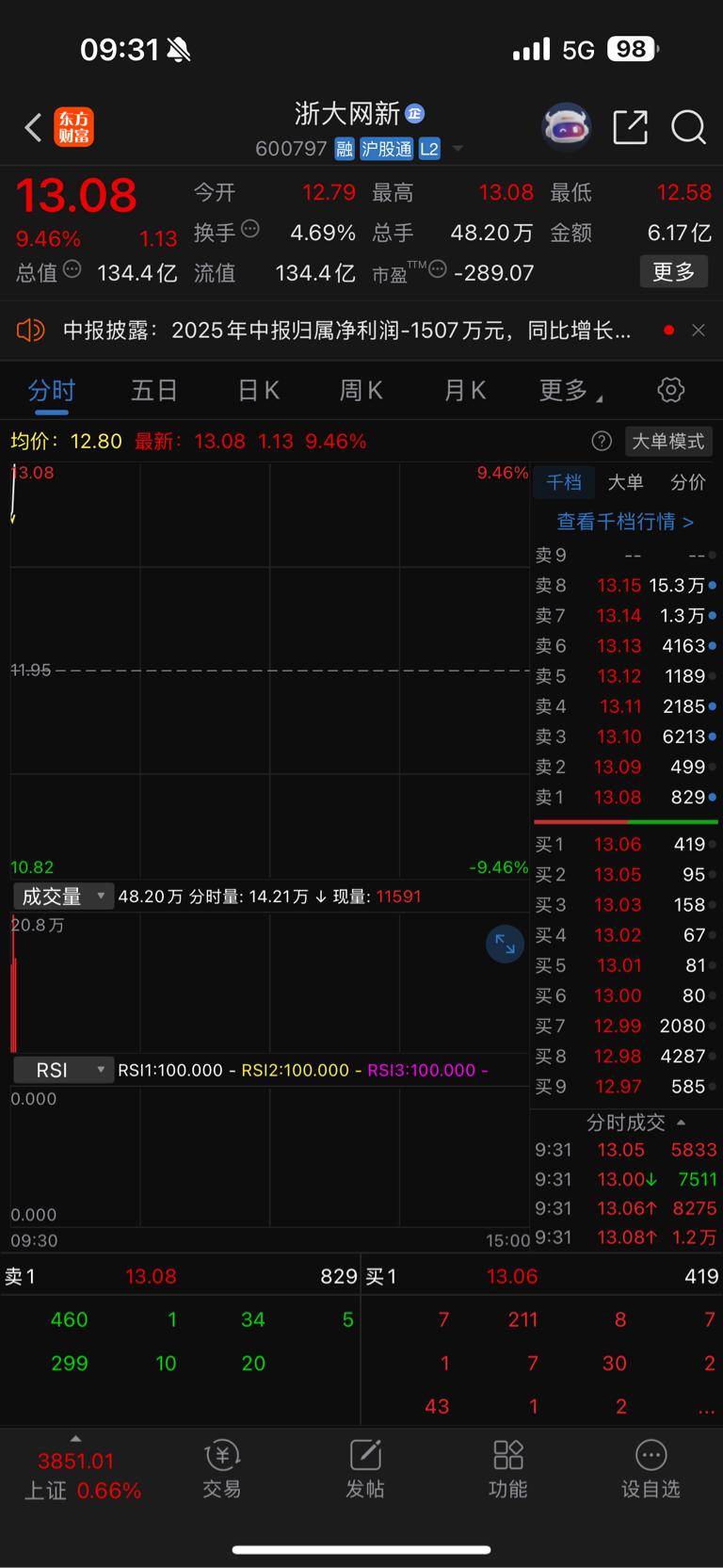
Task: Tap the info icon next to 市盈
Action: click(438, 270)
